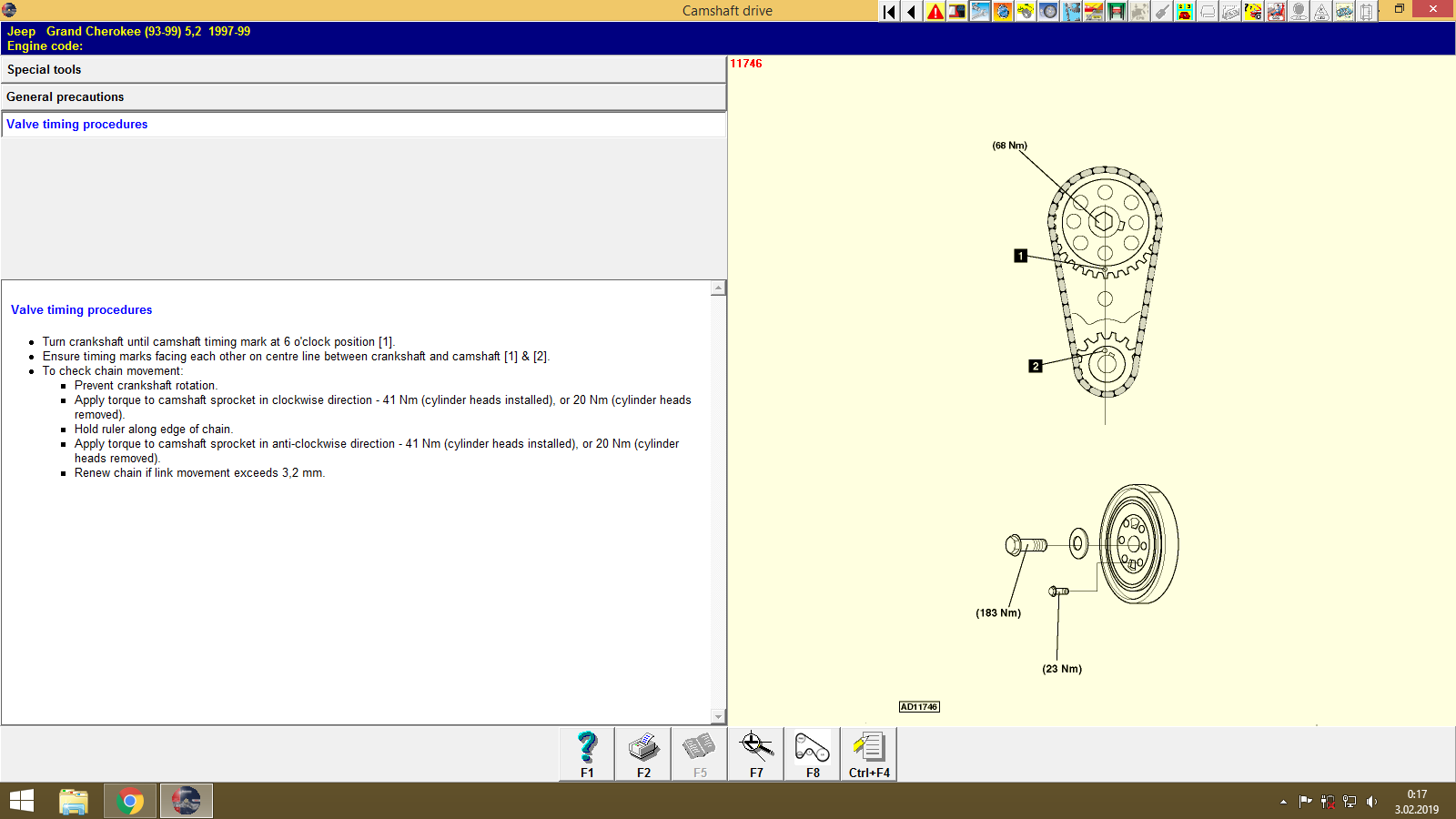Open Help using the F1 question mark button

click(x=585, y=753)
